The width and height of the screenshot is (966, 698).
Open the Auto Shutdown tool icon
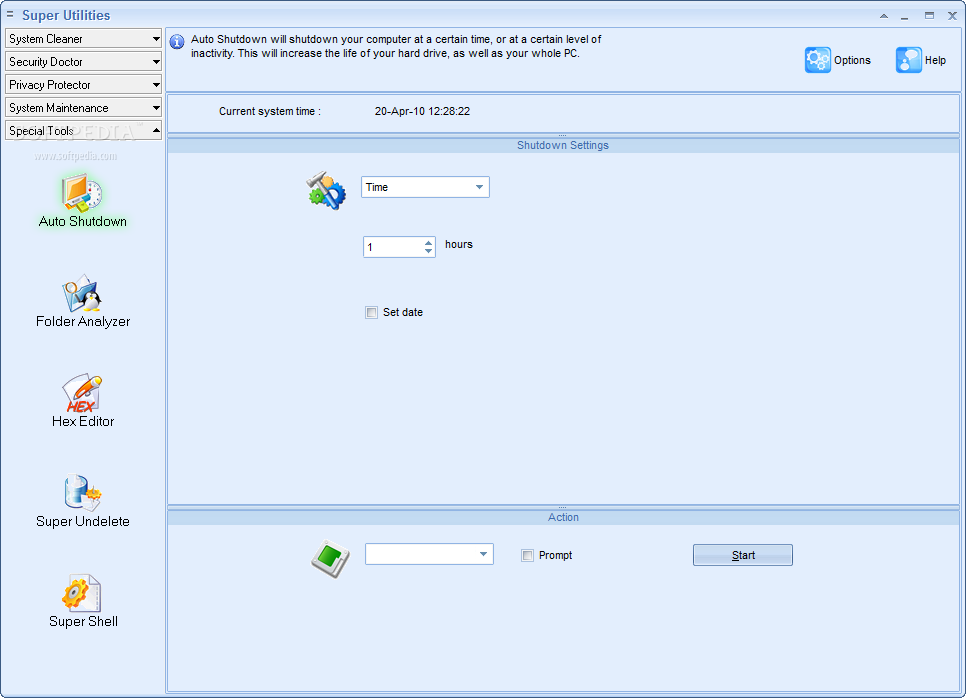click(82, 193)
